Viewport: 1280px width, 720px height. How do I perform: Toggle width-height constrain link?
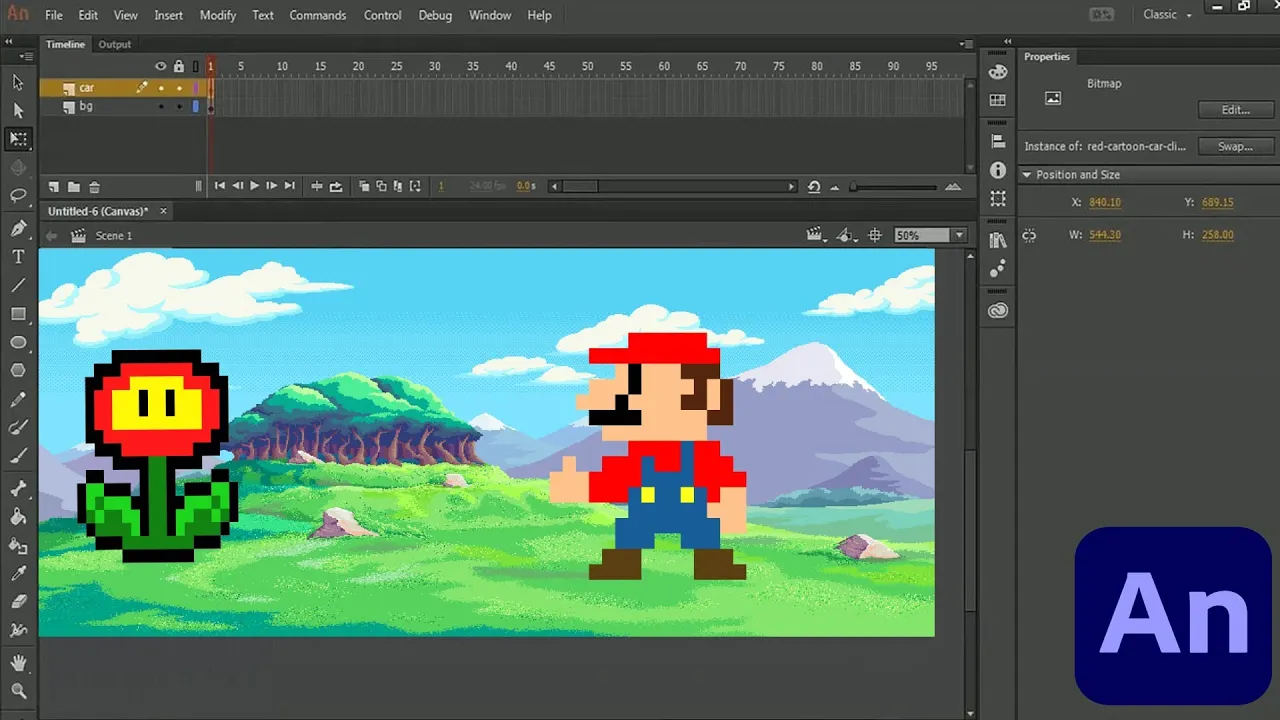1029,235
